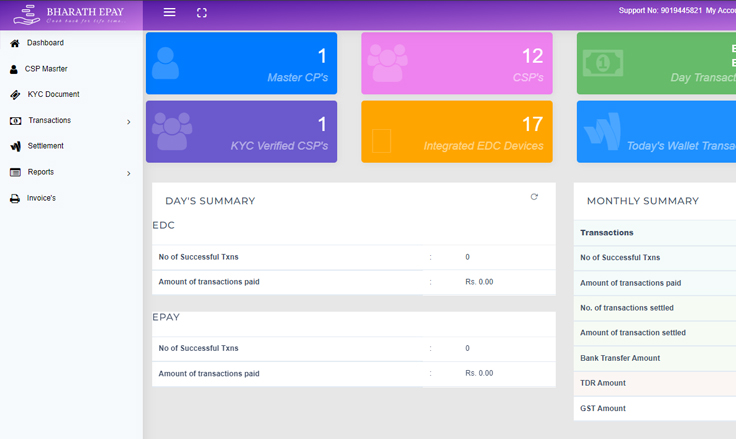Click the Support No text
The height and width of the screenshot is (439, 736).
660,10
